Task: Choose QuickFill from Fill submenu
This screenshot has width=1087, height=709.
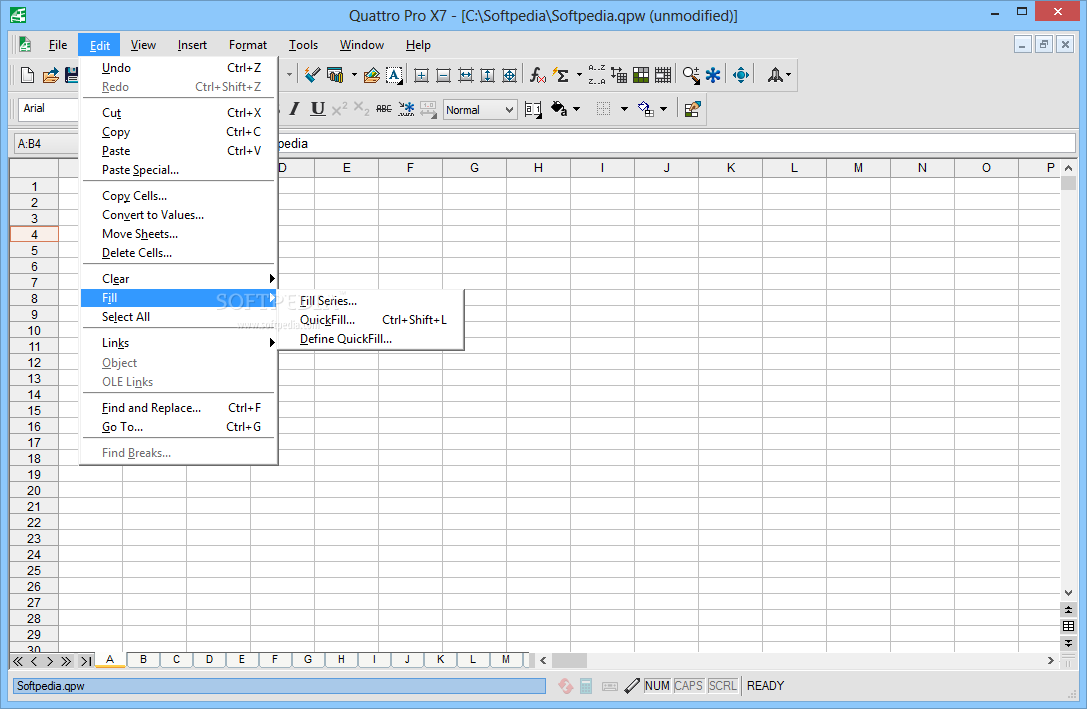Action: coord(371,320)
